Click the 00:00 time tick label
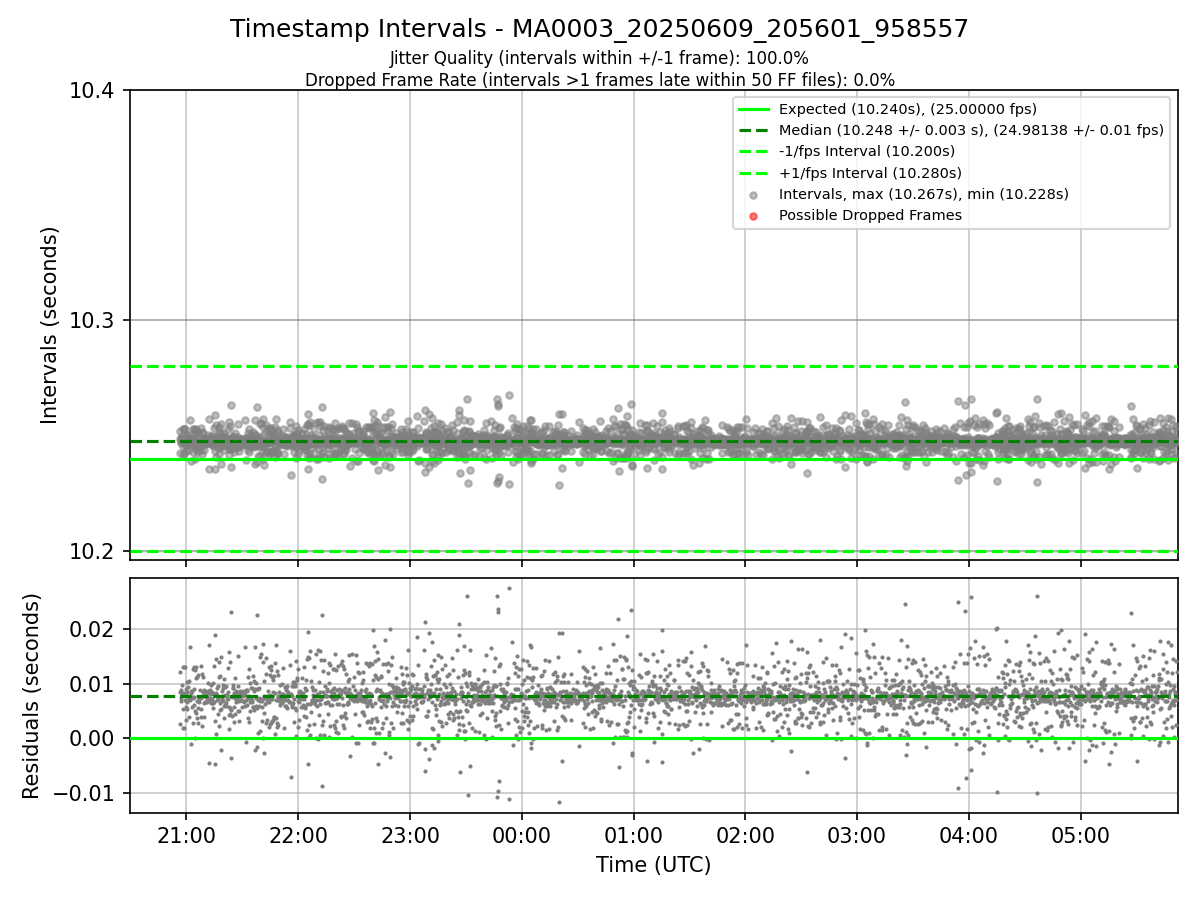1200x900 pixels. [x=521, y=834]
